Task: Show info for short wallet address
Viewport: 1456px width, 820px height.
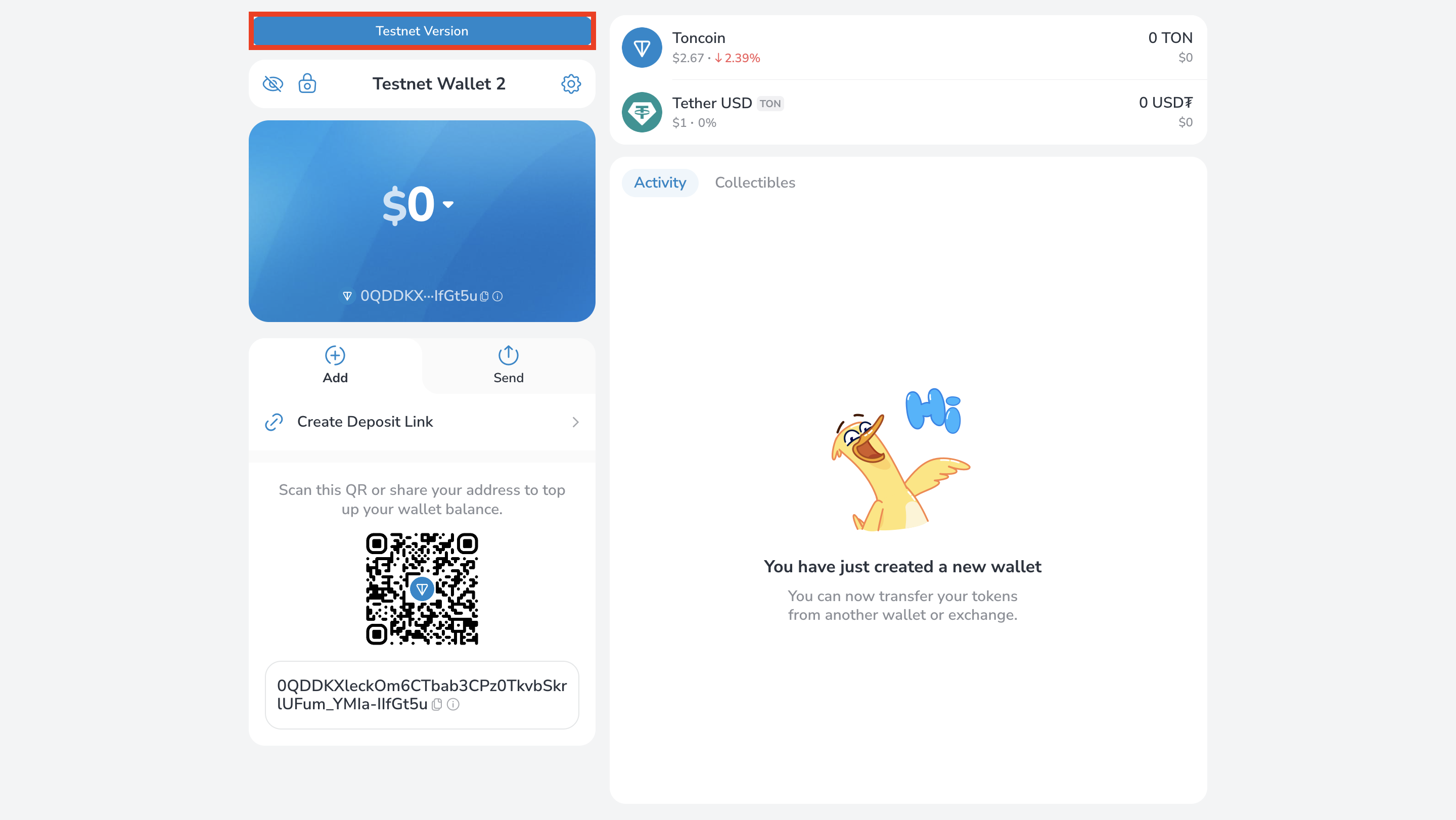Action: tap(497, 296)
